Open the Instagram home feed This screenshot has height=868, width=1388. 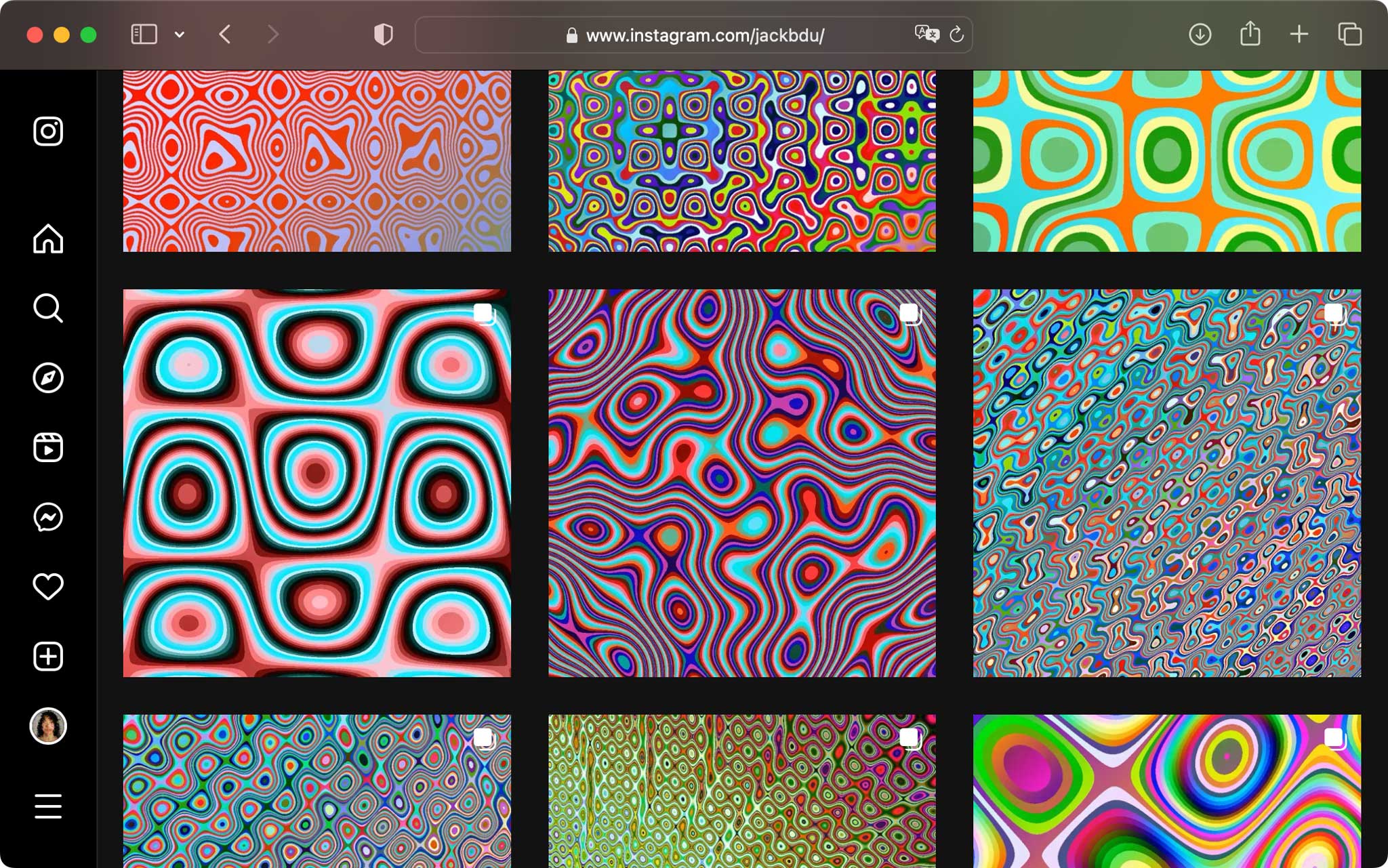click(x=47, y=239)
